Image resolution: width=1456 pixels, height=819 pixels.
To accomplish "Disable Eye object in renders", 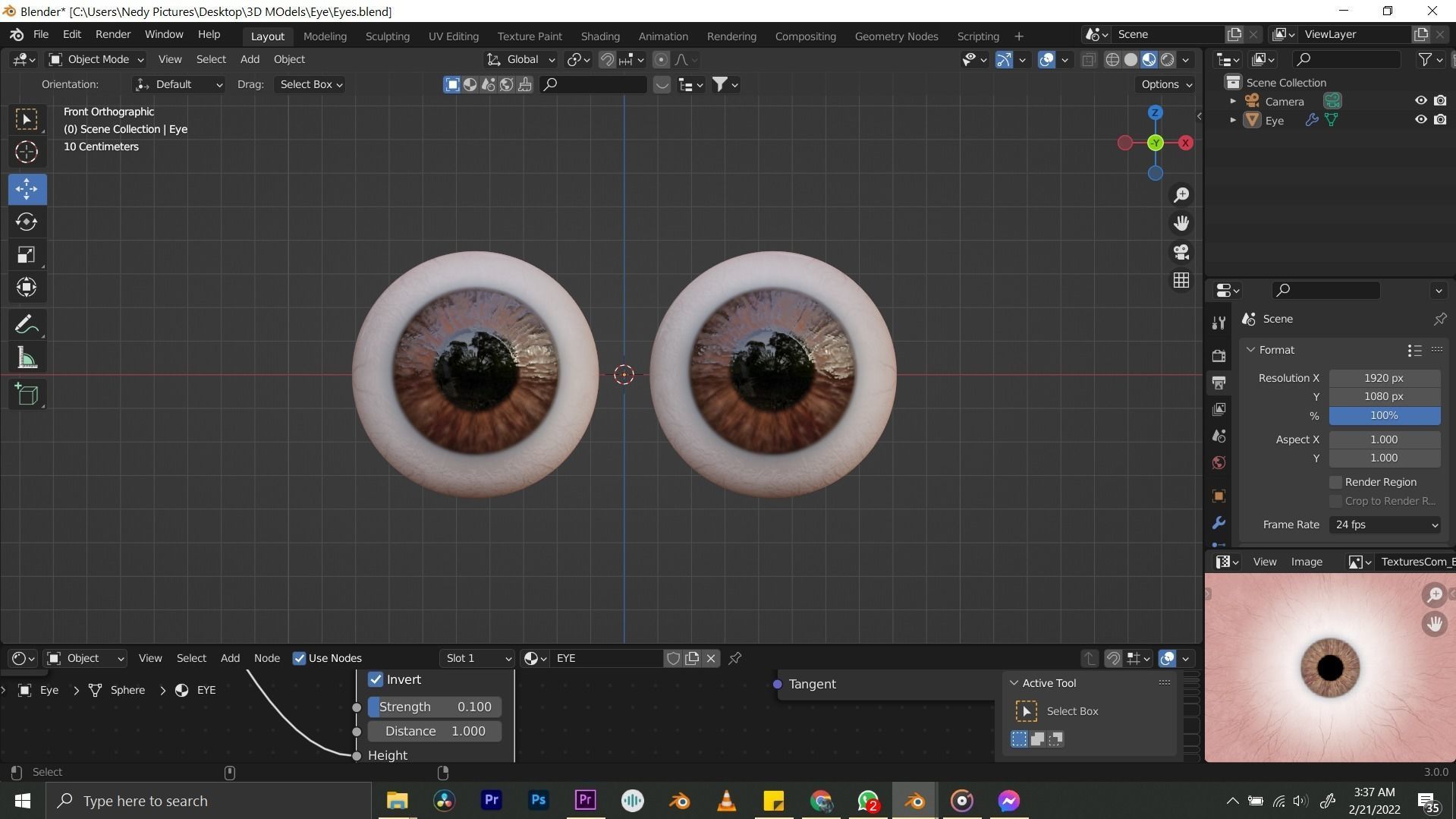I will 1440,119.
